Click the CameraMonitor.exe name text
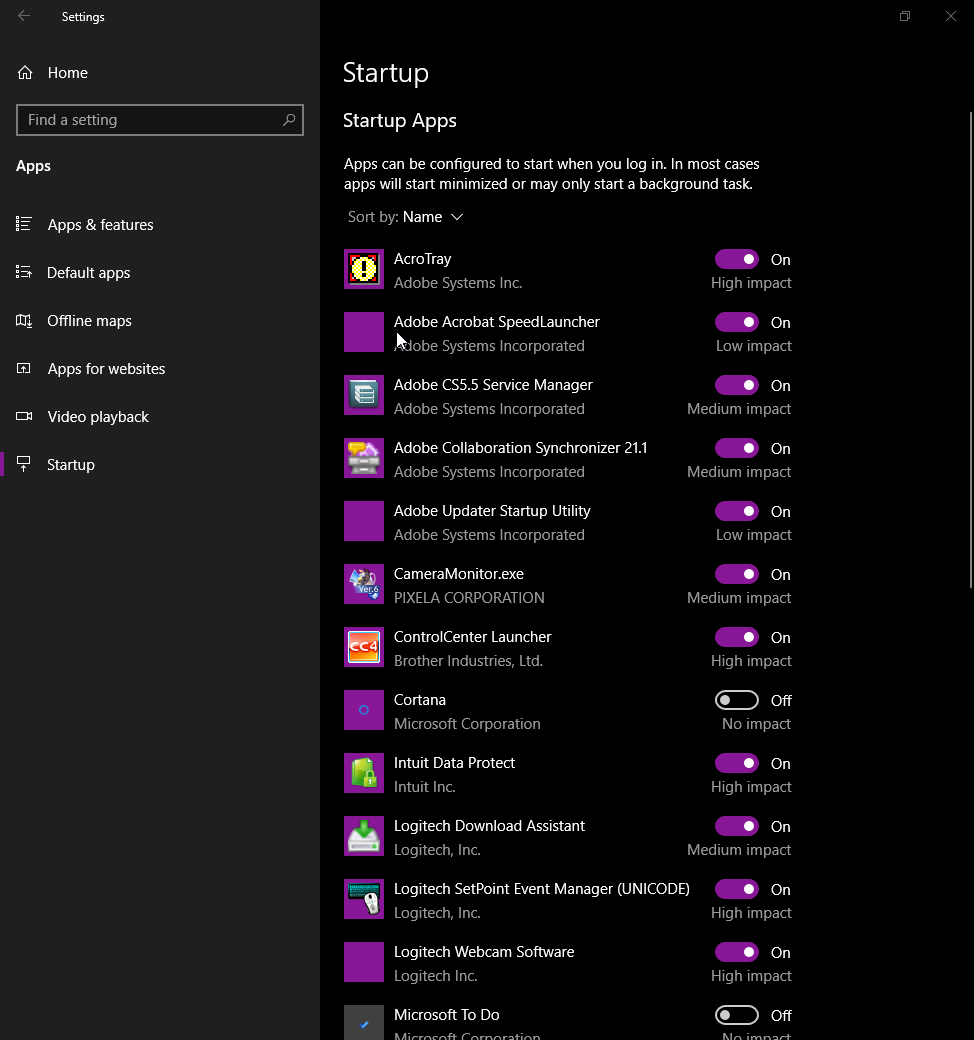The image size is (974, 1040). (x=458, y=574)
